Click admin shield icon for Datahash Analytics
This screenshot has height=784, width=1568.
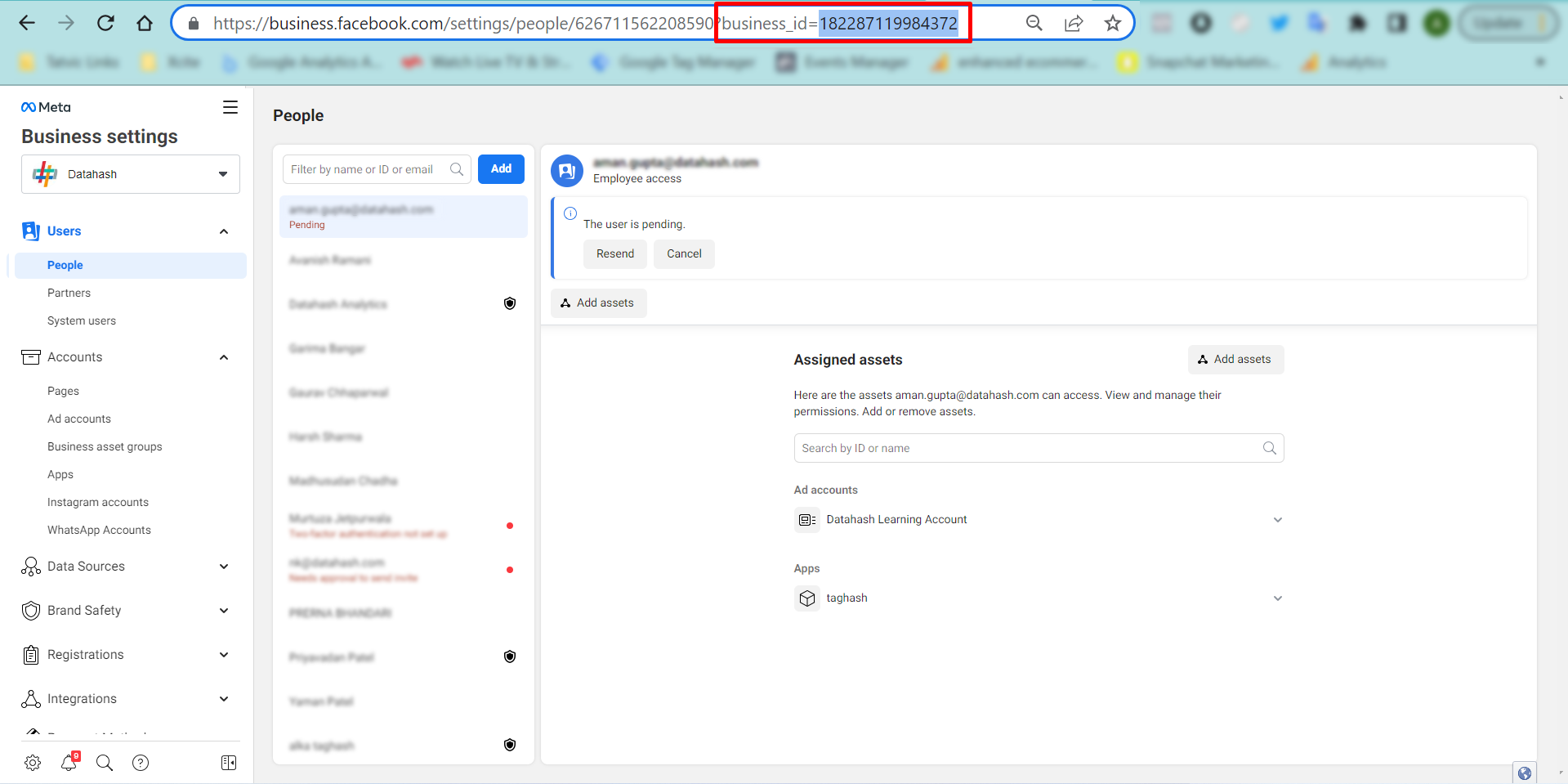(x=510, y=304)
